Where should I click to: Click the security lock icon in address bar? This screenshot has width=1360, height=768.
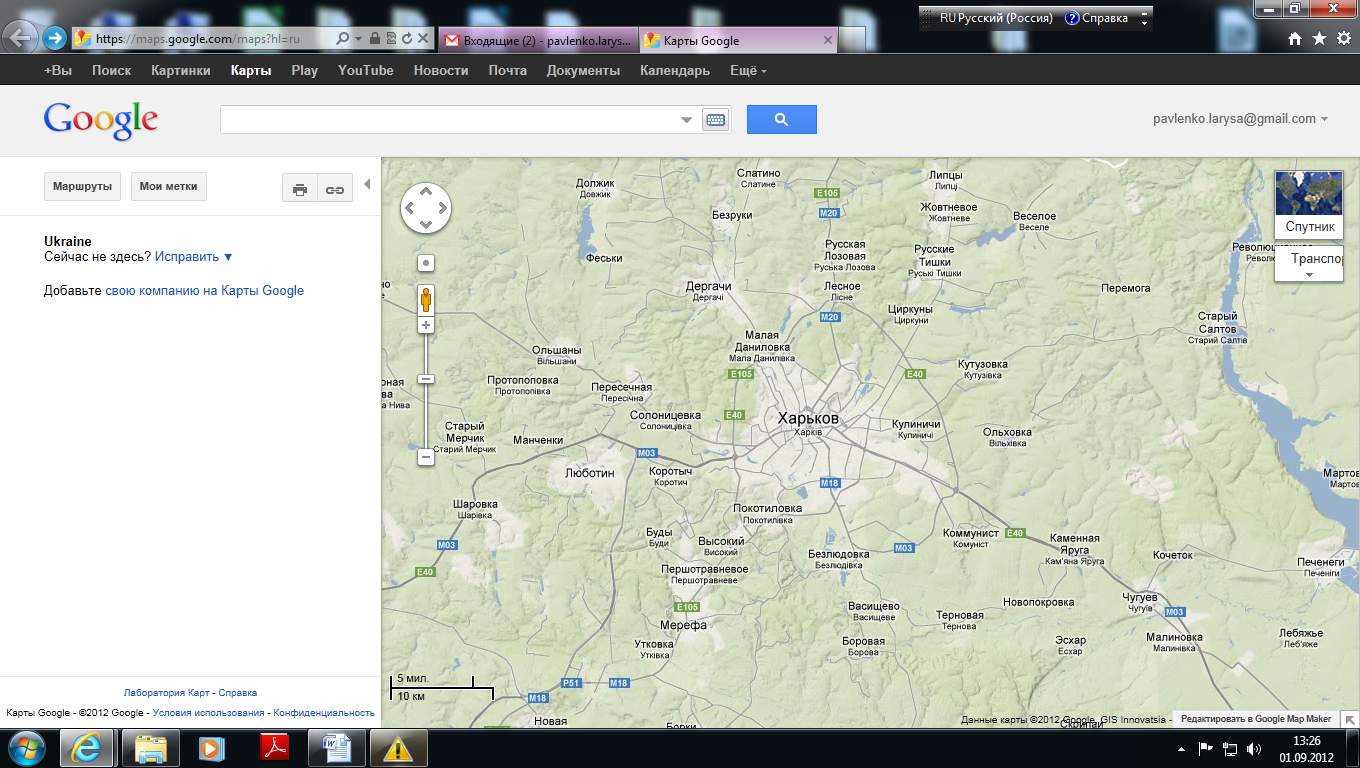click(x=374, y=39)
